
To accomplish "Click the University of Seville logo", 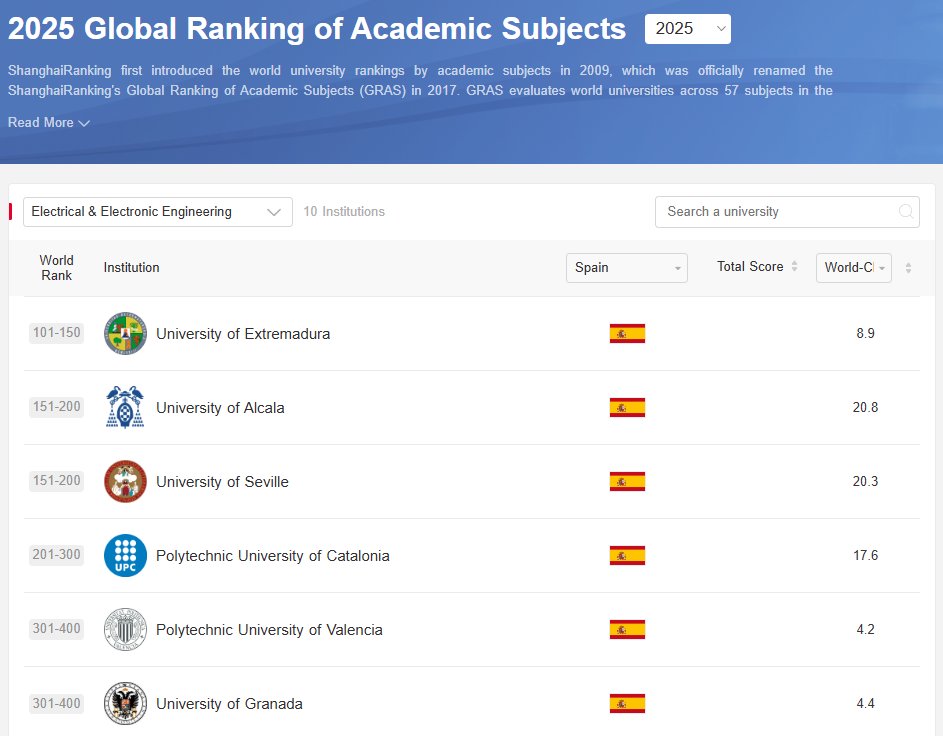I will 125,481.
